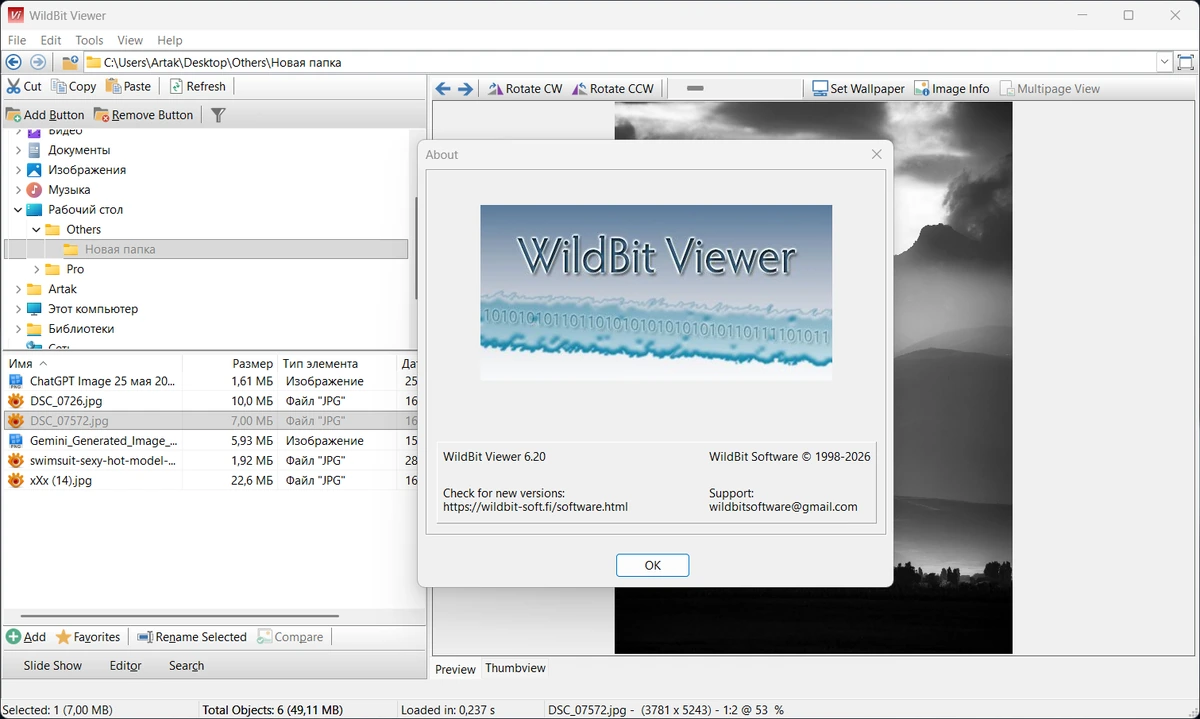
Task: Expand the Библиотеки tree node
Action: coord(18,329)
